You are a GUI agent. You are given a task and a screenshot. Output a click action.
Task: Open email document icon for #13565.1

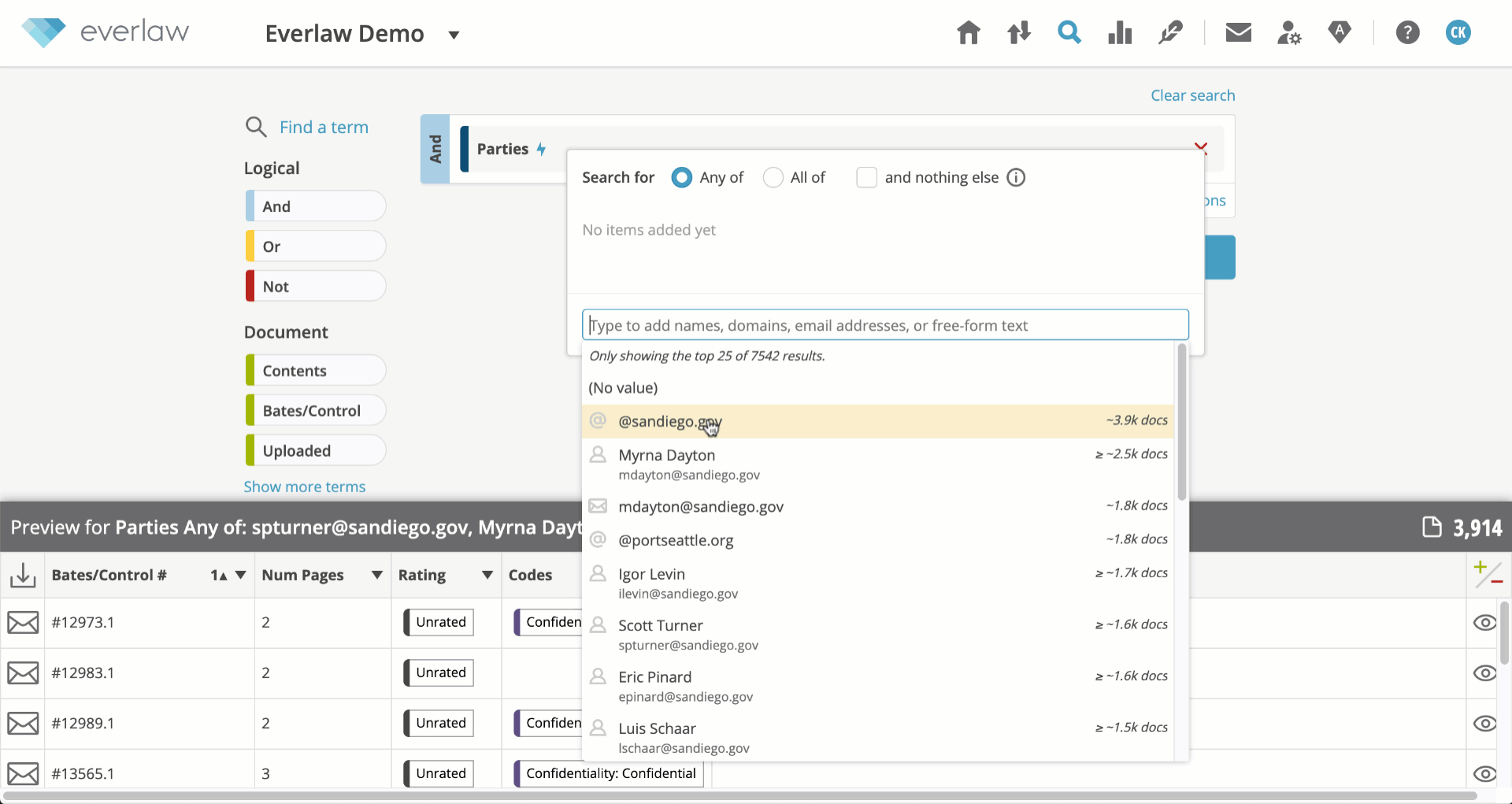pyautogui.click(x=23, y=774)
